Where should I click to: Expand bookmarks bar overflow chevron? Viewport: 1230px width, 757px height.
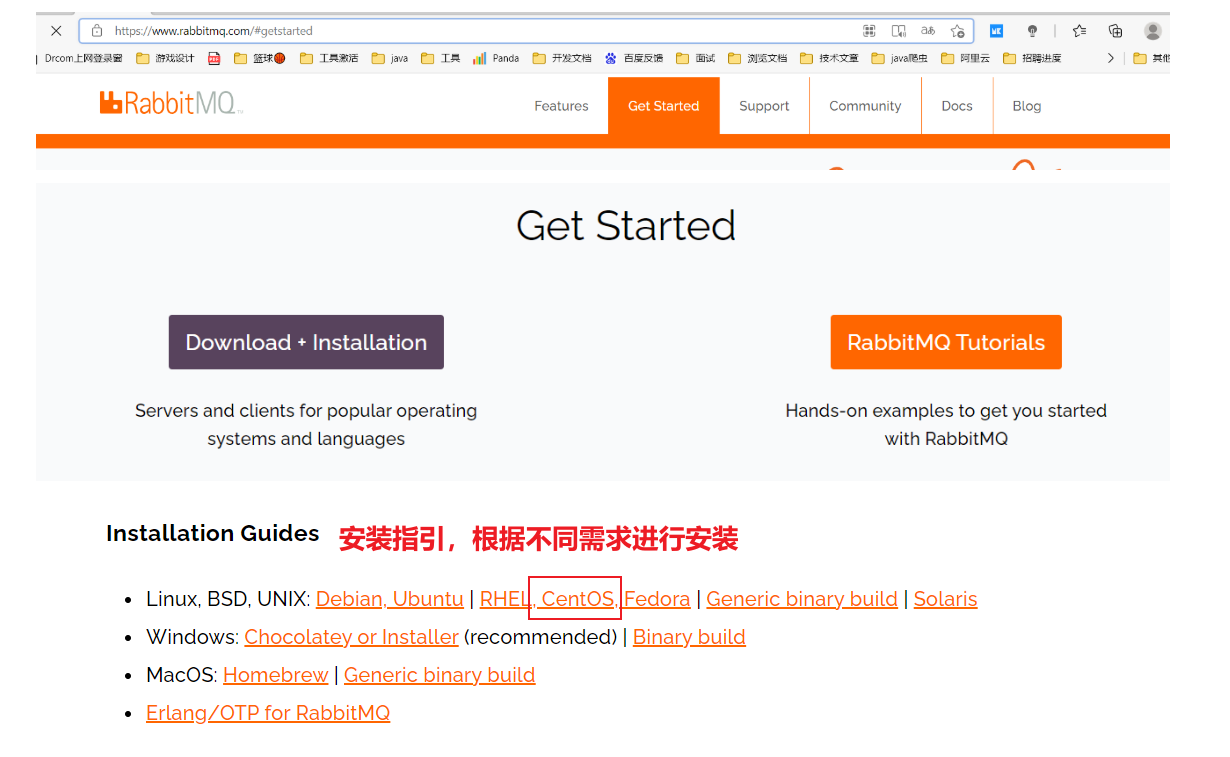point(1110,58)
